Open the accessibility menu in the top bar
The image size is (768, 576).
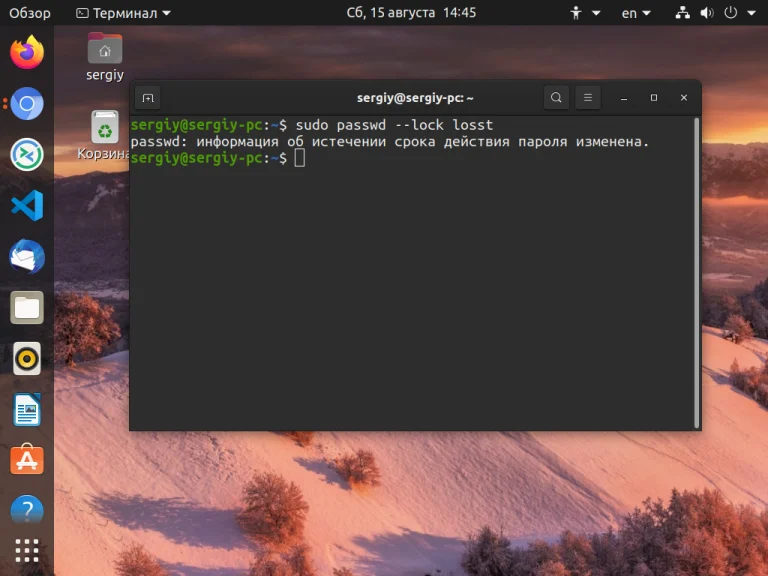pos(585,13)
